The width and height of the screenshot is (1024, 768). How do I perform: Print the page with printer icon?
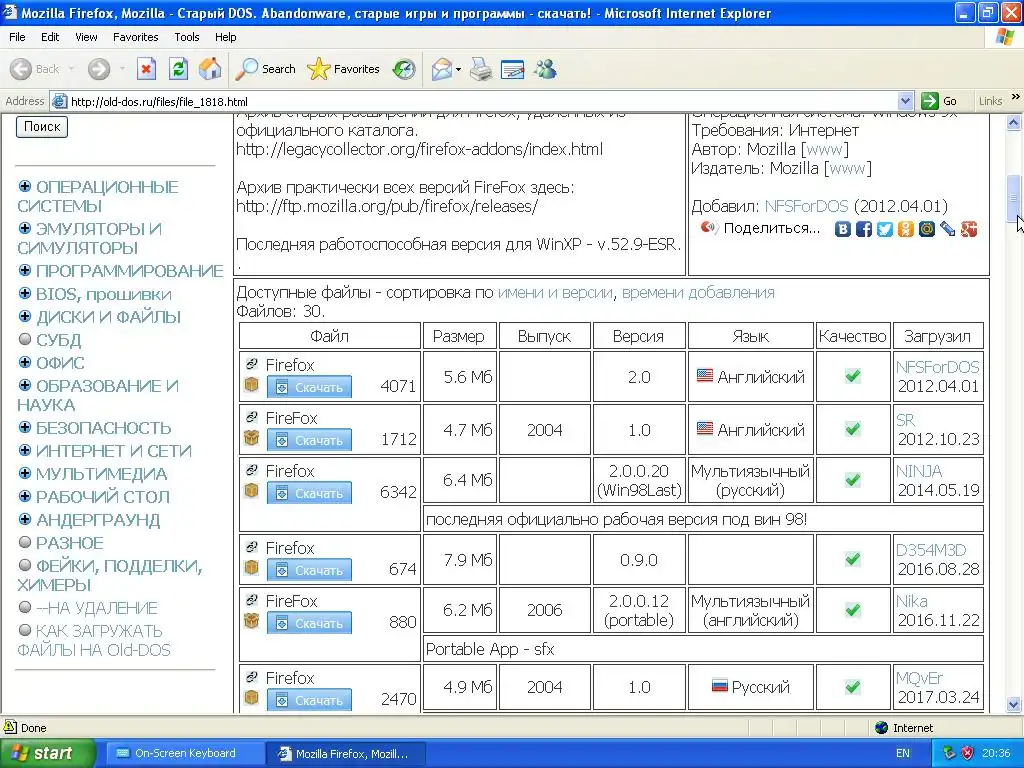tap(481, 69)
